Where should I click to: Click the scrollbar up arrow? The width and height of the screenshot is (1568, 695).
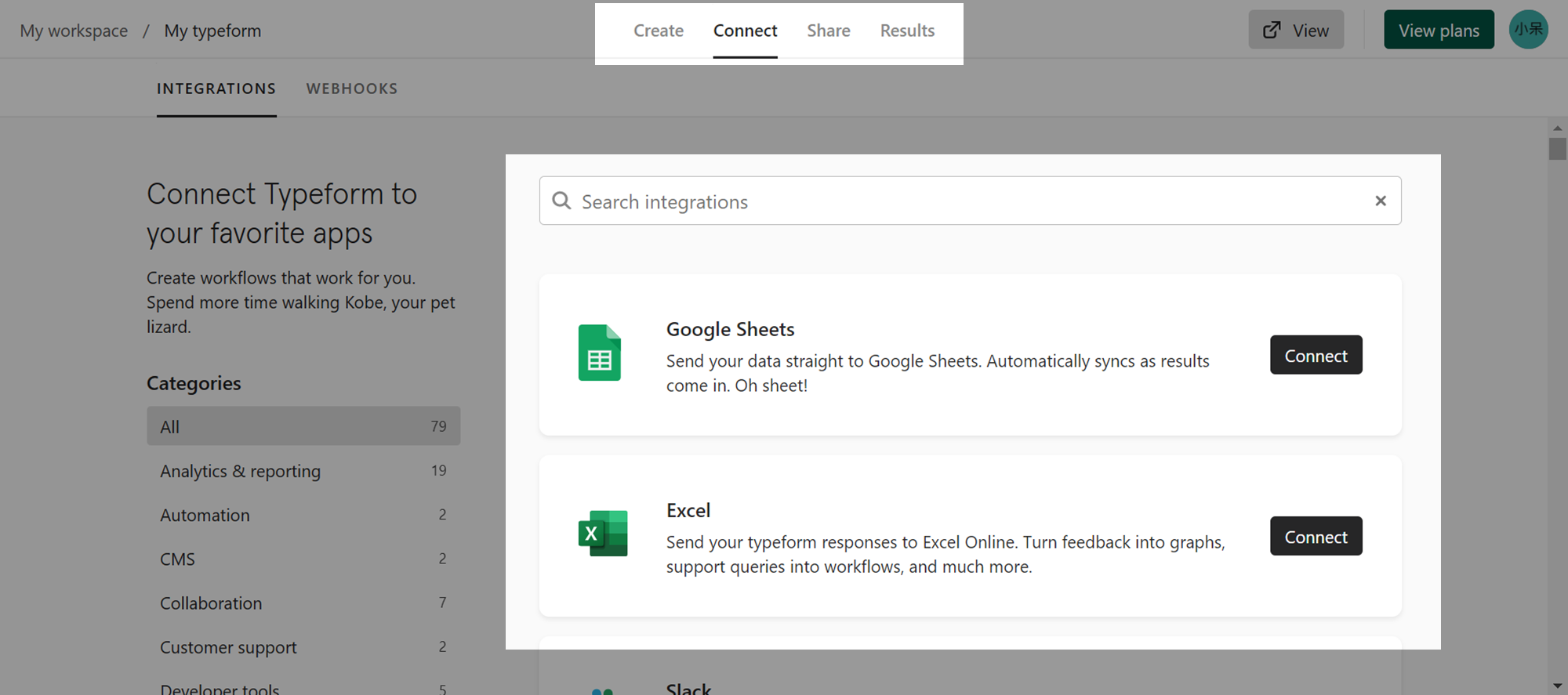coord(1557,128)
